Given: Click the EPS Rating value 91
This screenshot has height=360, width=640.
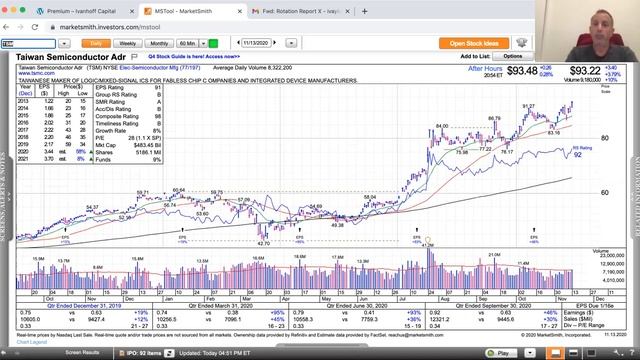Looking at the screenshot, I should click(x=158, y=87).
